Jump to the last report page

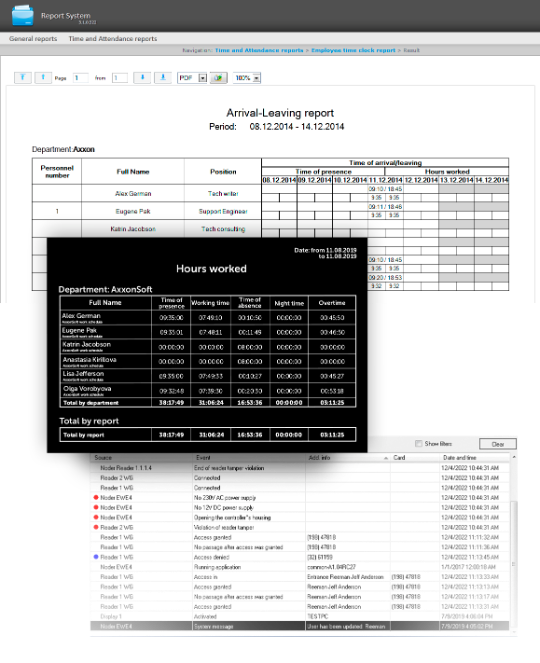point(163,78)
